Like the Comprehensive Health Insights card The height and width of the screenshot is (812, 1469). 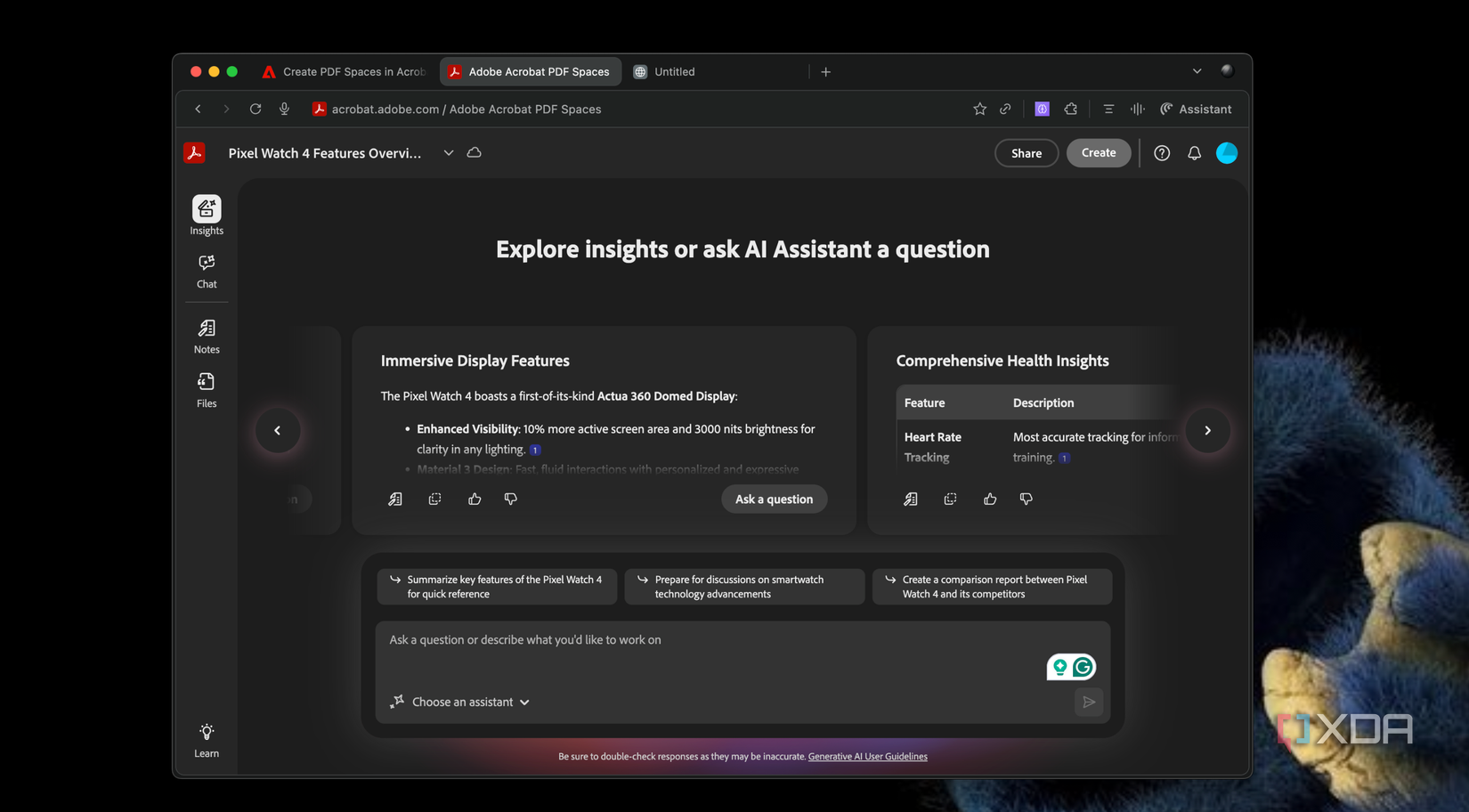(x=990, y=499)
